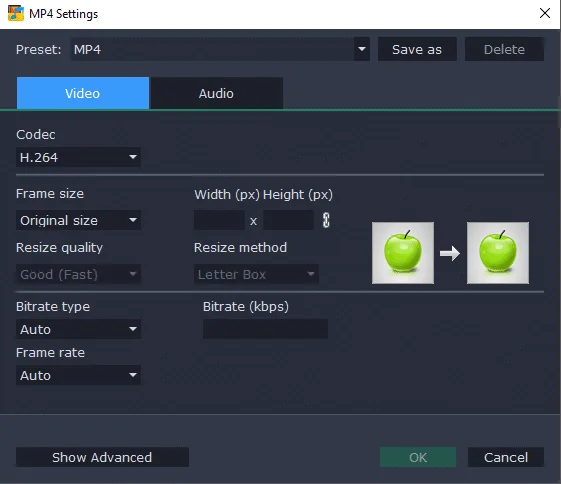
Task: Open the Resize method Letter Box dropdown
Action: click(256, 274)
